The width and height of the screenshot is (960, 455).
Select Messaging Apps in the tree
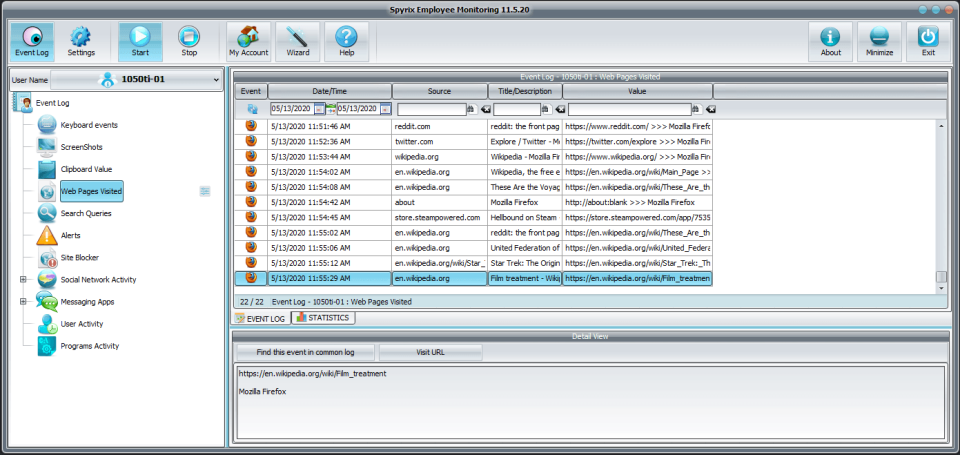tap(87, 301)
